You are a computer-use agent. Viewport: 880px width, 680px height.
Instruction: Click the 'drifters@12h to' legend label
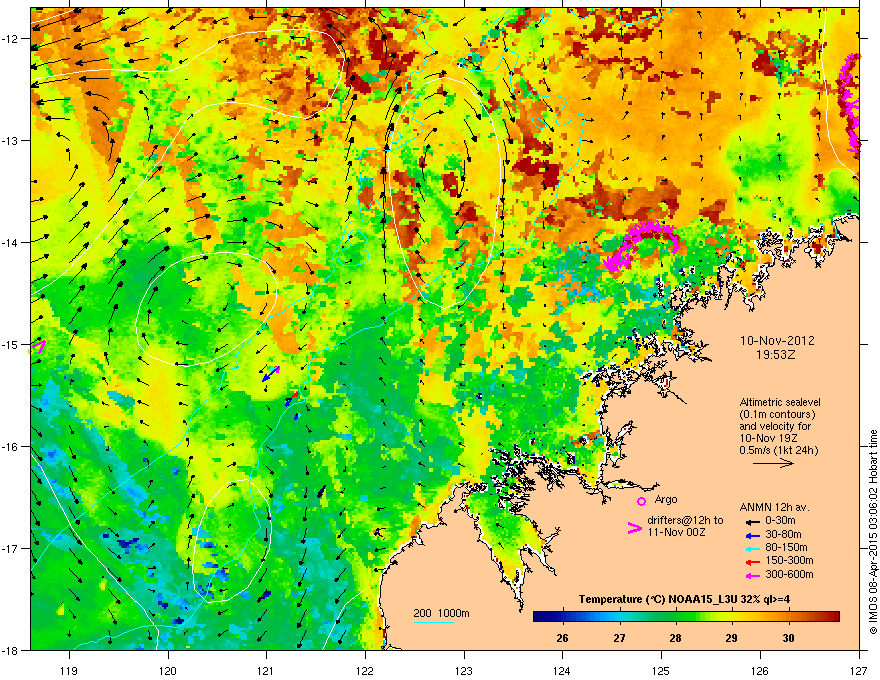[x=685, y=521]
